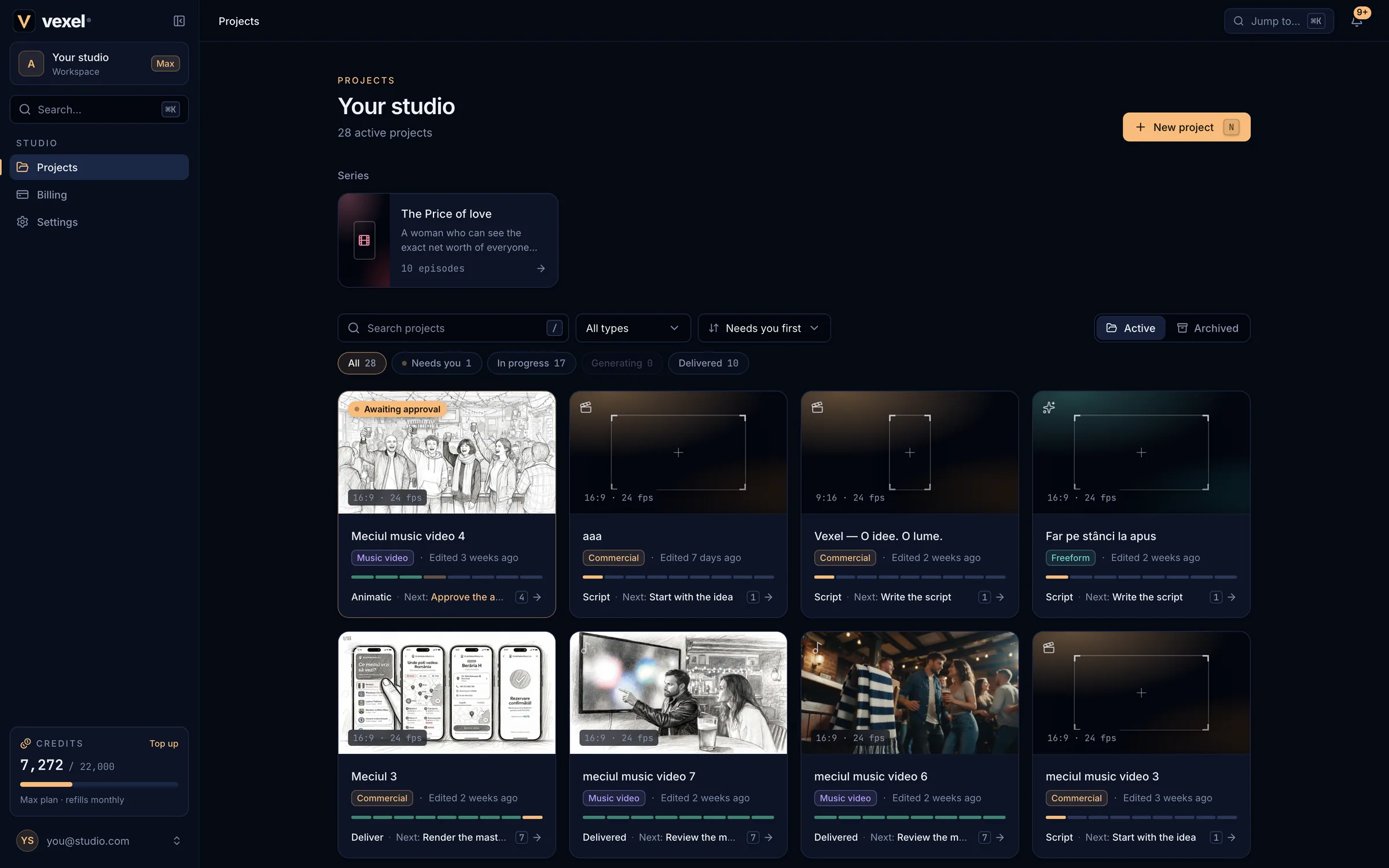Select the All 28 filter chip
This screenshot has width=1389, height=868.
tap(362, 363)
